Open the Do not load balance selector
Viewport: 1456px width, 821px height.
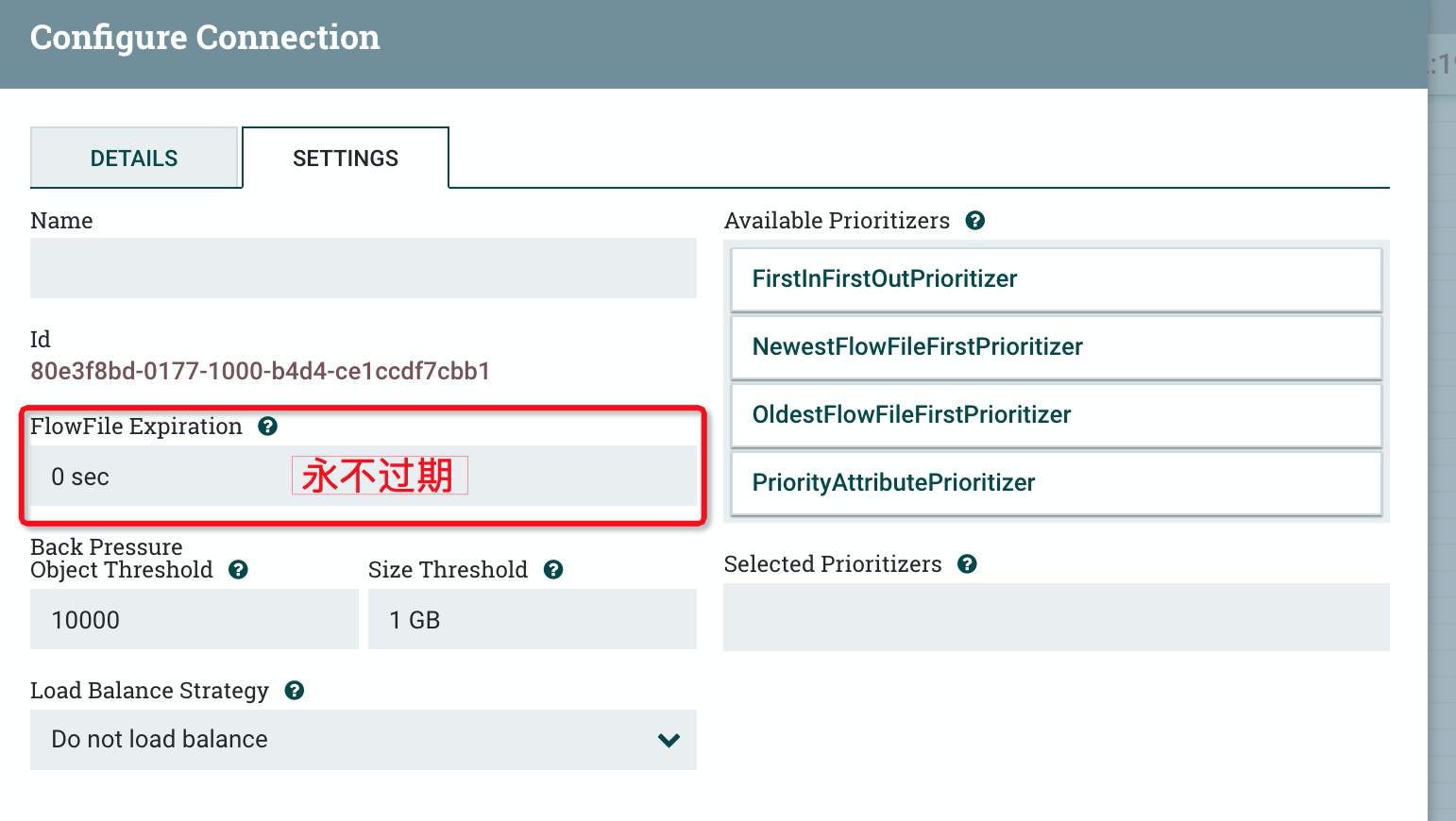pyautogui.click(x=364, y=740)
